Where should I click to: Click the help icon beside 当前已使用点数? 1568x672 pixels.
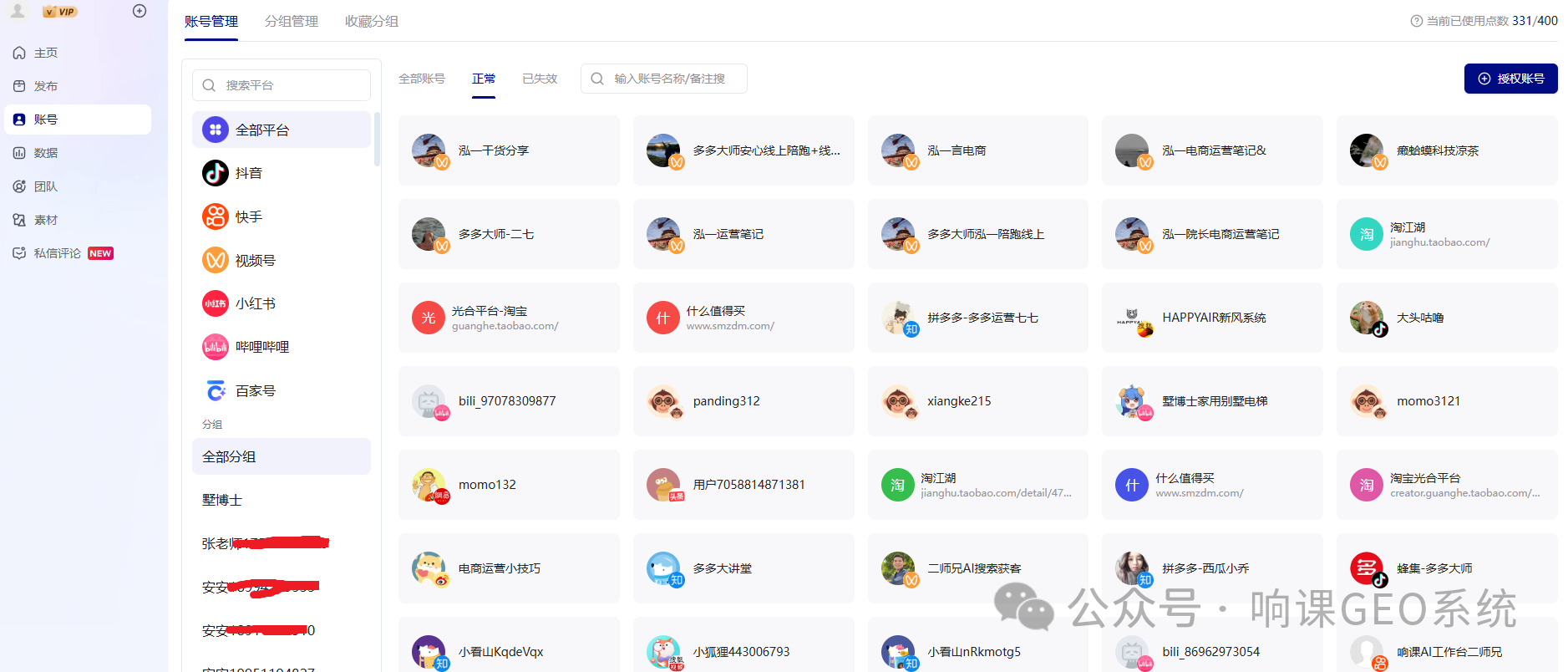(1417, 21)
